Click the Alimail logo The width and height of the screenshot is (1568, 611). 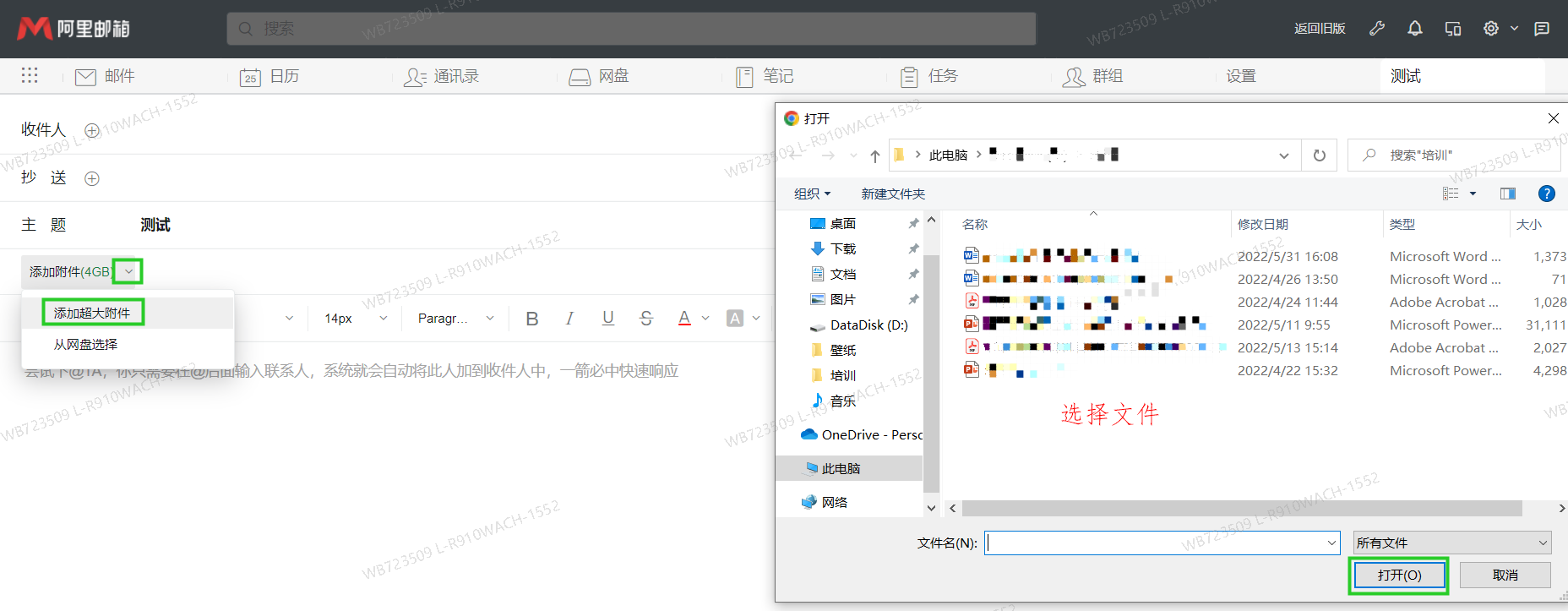coord(73,29)
